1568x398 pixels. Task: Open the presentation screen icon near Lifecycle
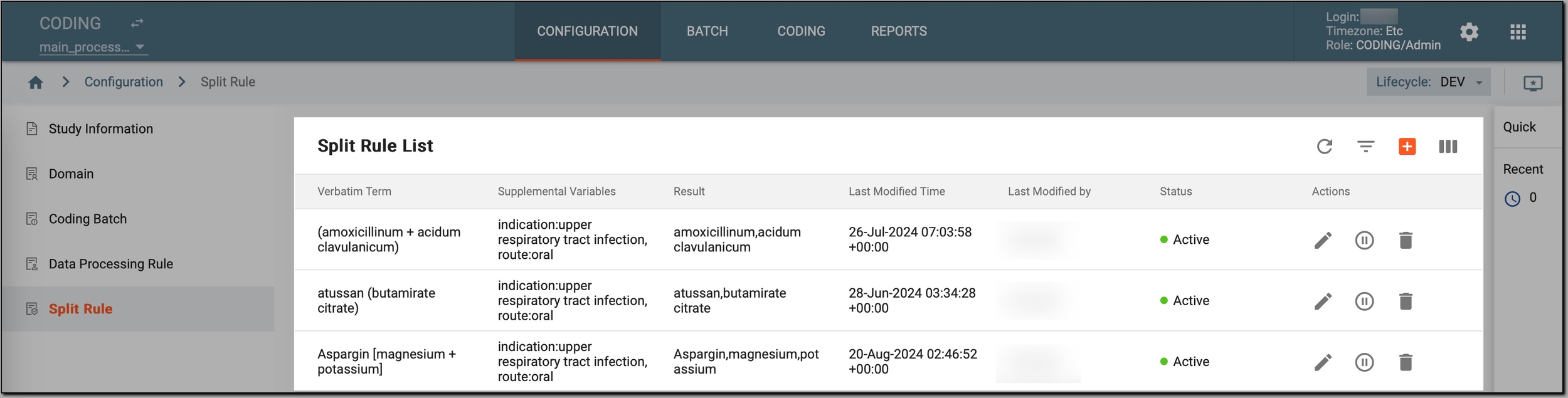[1533, 83]
